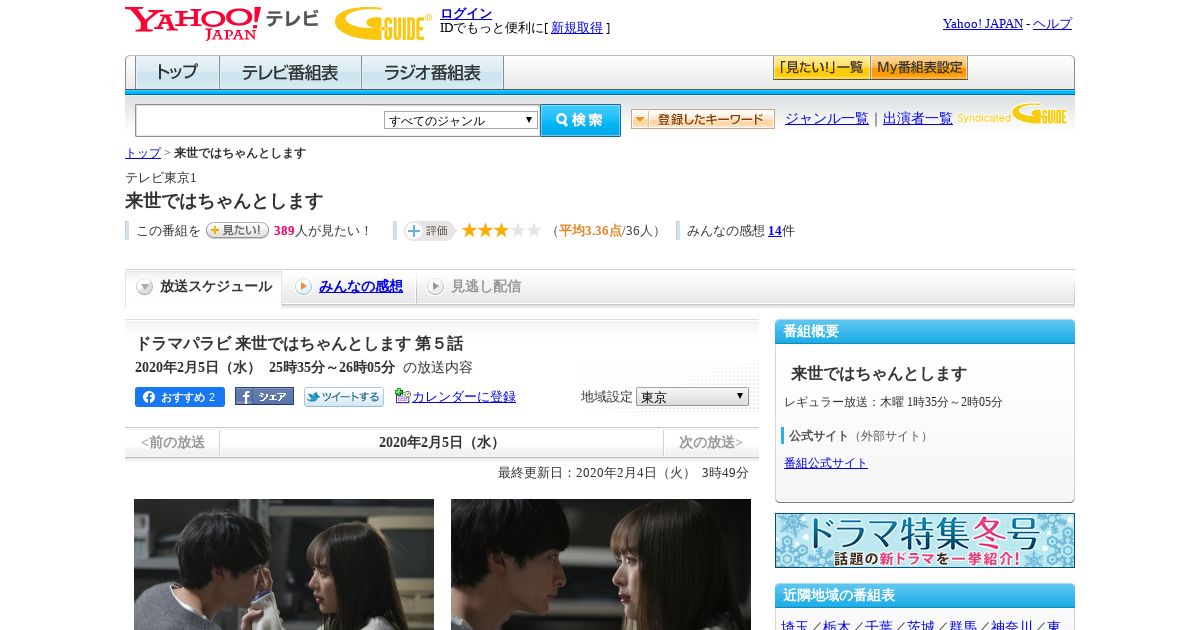Open the トップ navigation tab
Viewport: 1200px width, 630px height.
177,73
